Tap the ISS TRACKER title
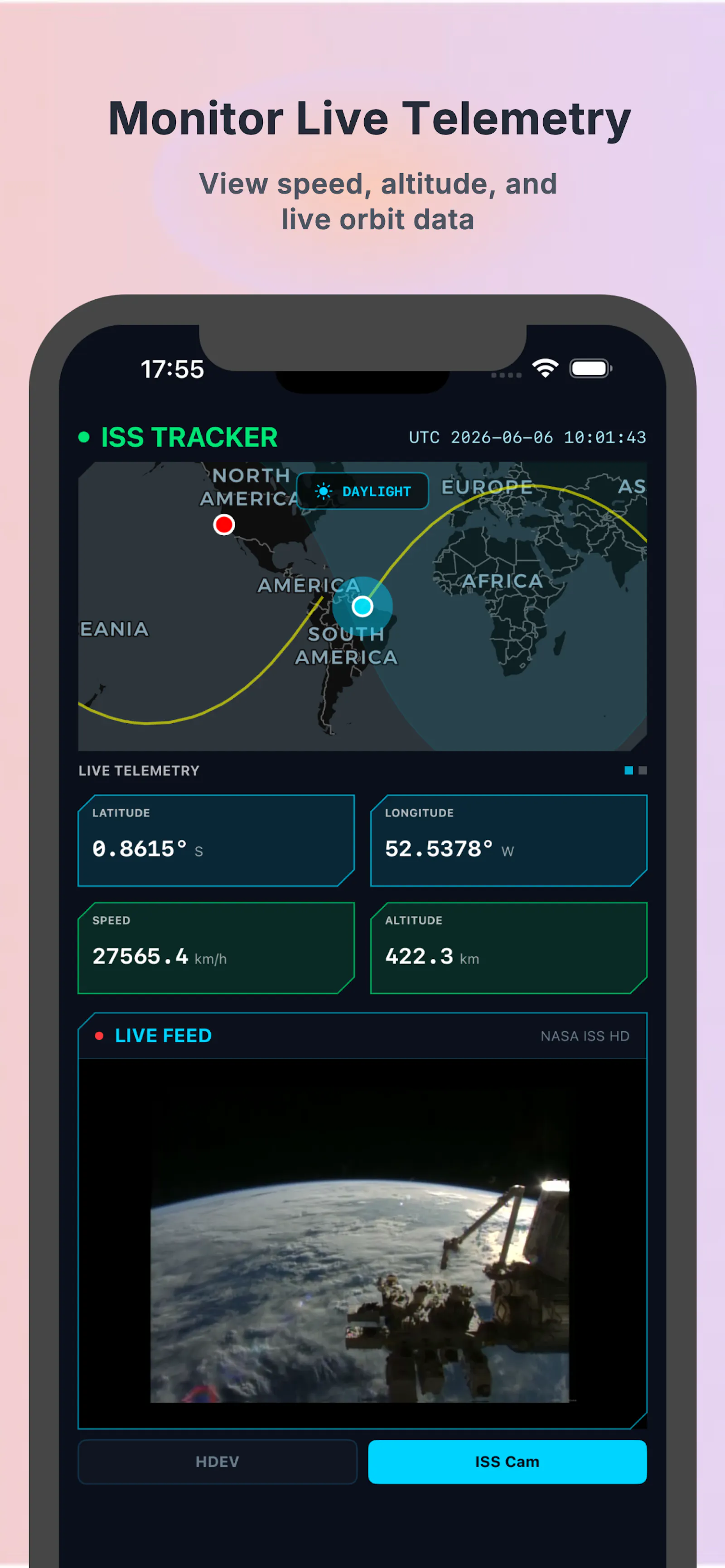Screen dimensions: 725x1568 tap(189, 437)
